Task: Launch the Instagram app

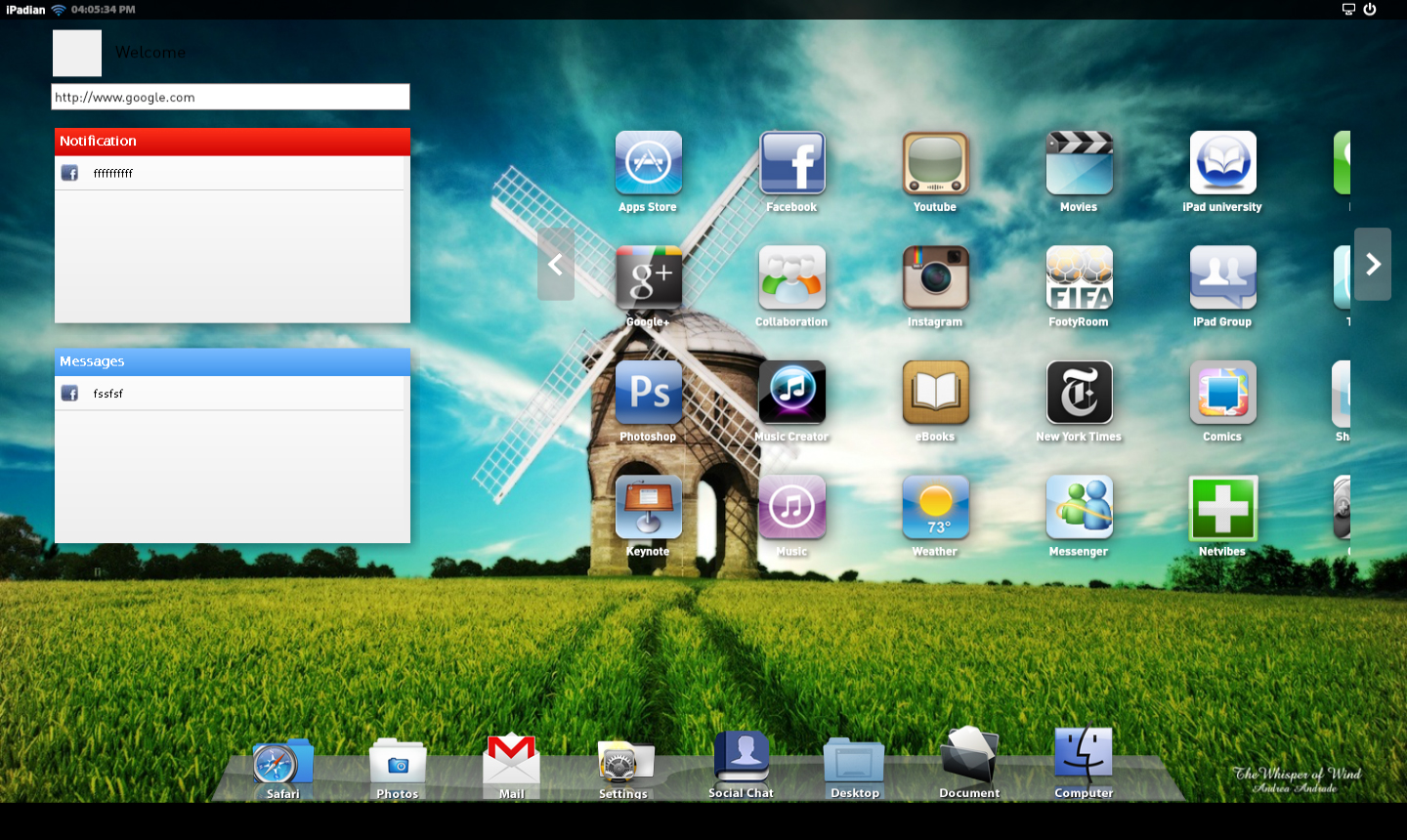Action: (936, 278)
